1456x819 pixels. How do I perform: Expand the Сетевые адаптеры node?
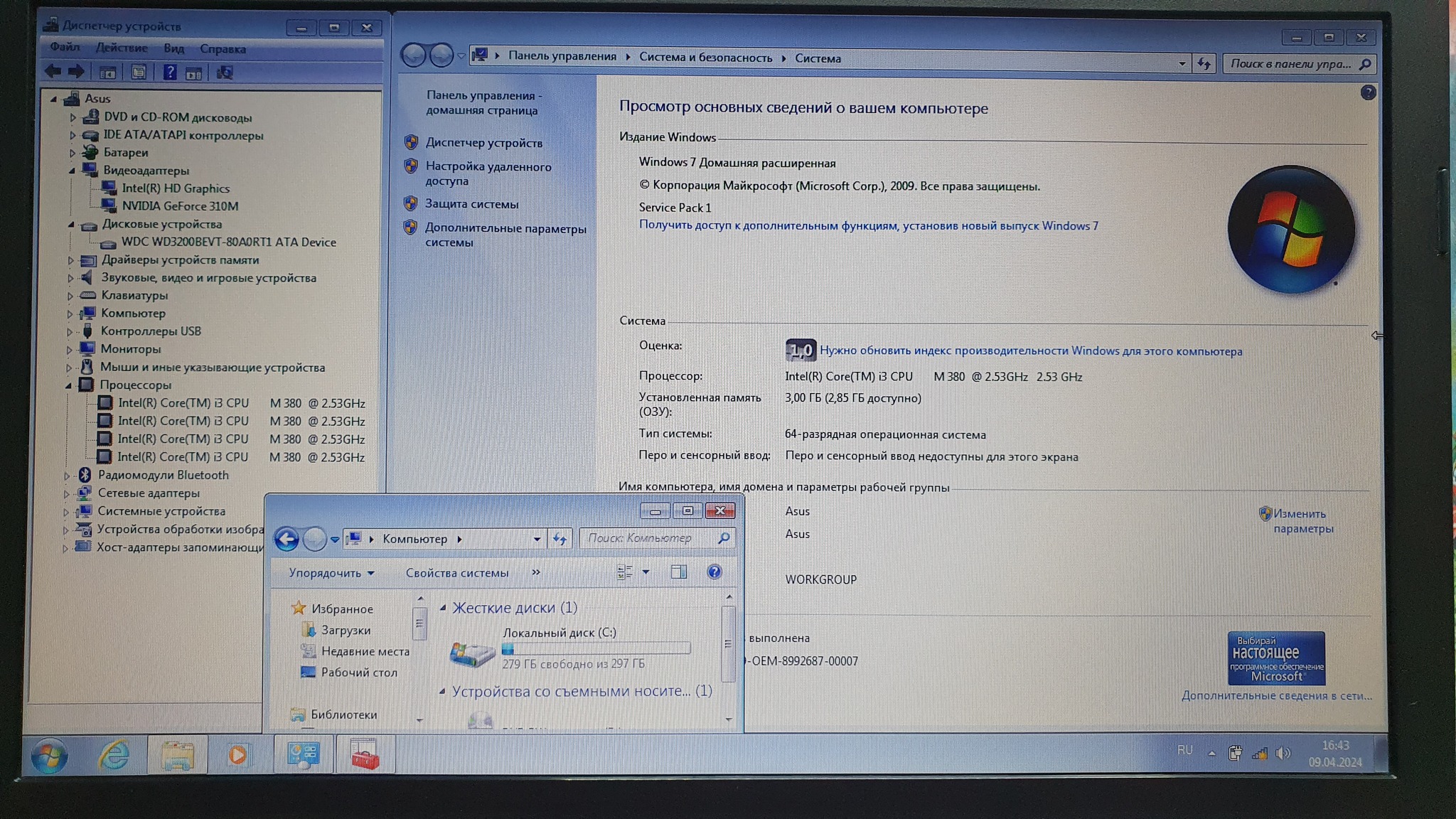click(66, 493)
